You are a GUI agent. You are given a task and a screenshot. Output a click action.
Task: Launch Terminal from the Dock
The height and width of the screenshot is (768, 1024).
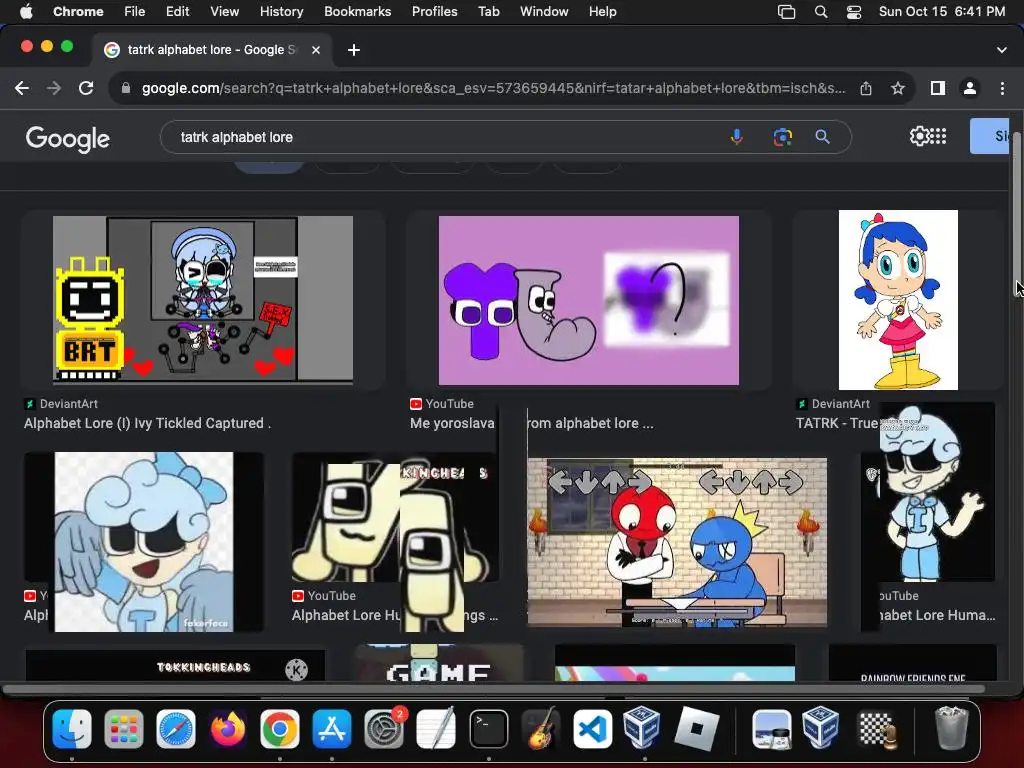coord(488,729)
